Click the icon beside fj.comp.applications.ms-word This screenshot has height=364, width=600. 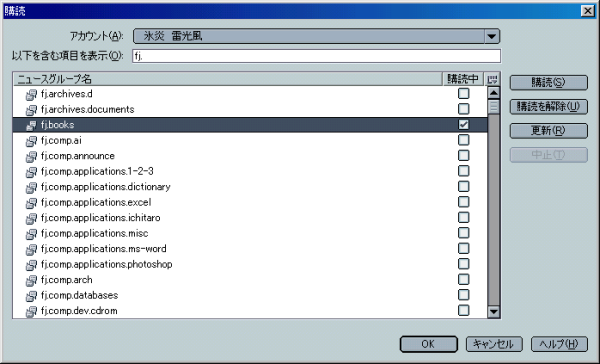[31, 249]
